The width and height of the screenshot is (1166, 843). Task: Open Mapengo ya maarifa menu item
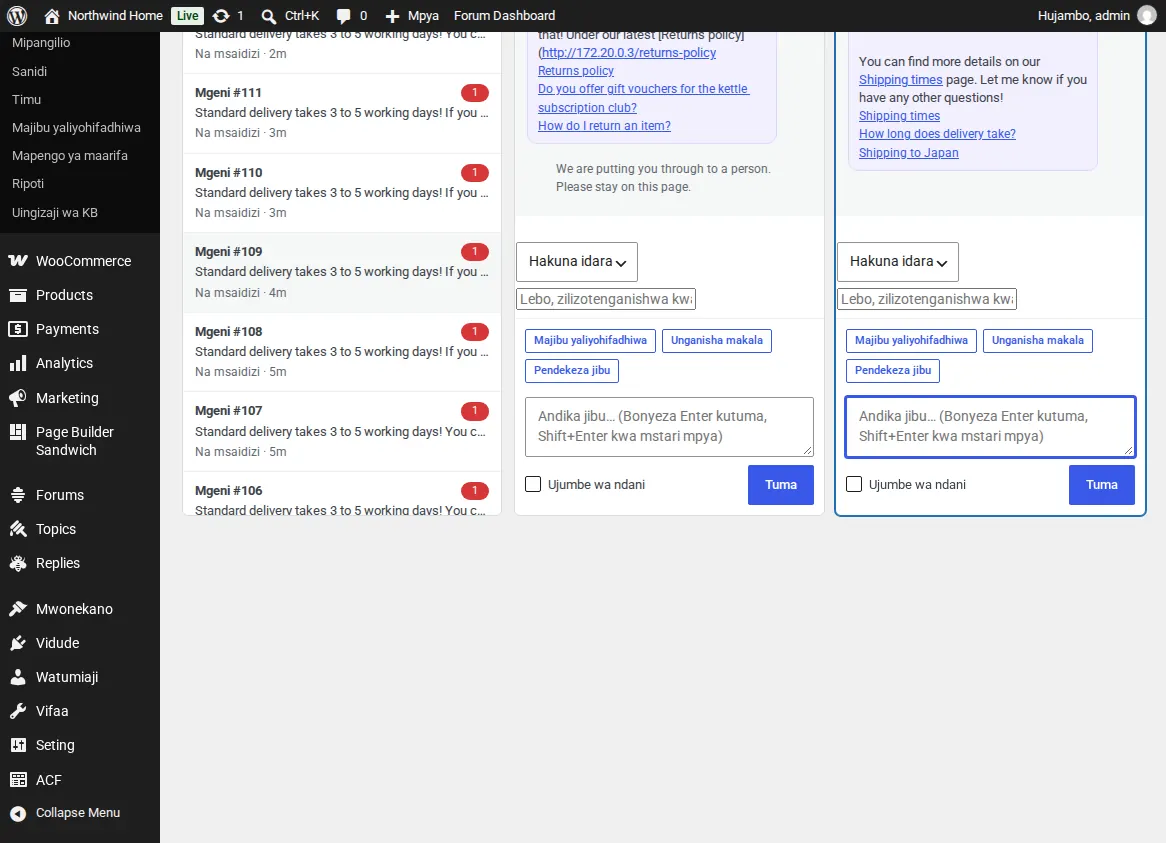70,156
